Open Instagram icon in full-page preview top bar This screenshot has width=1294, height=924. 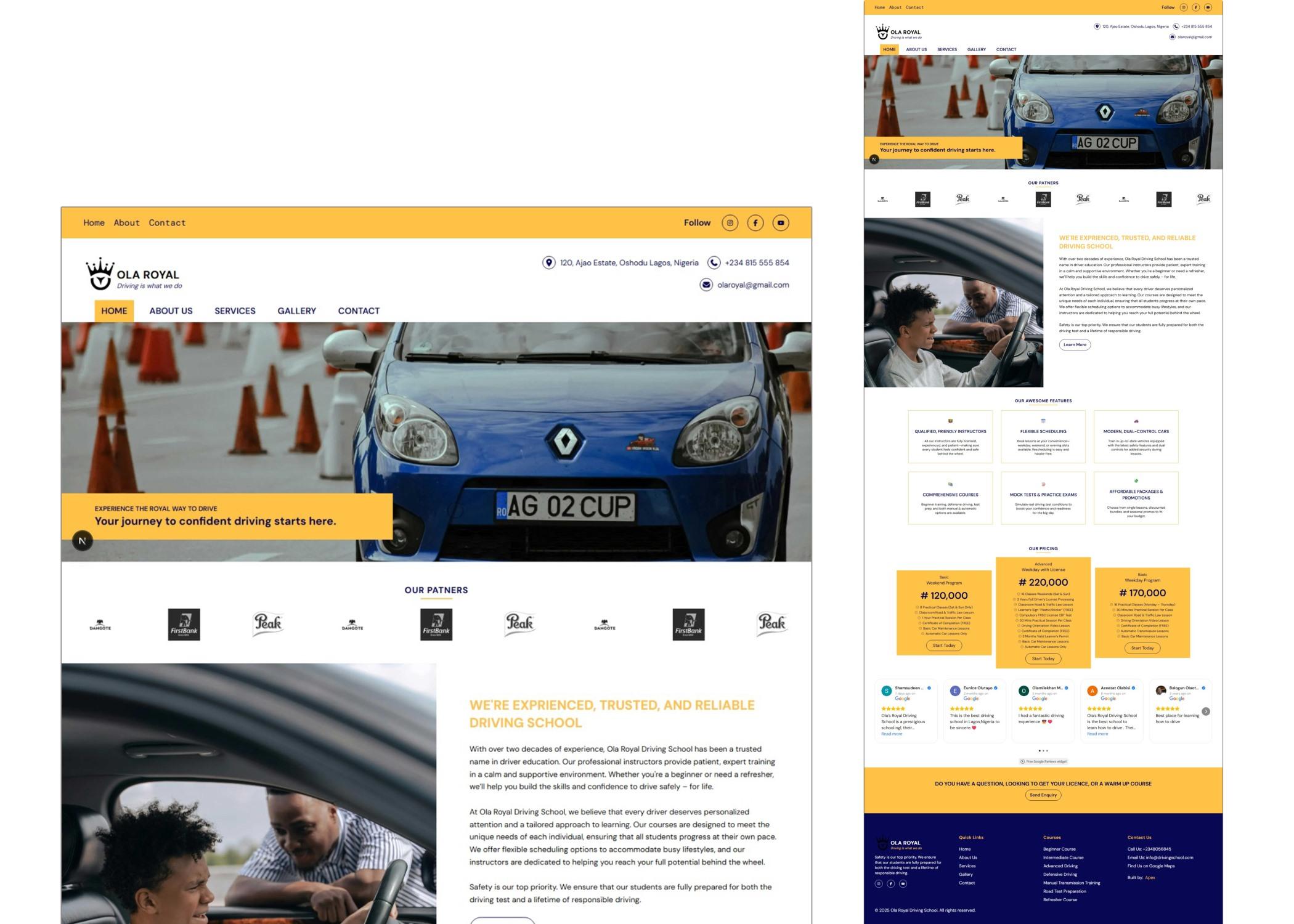(1183, 7)
